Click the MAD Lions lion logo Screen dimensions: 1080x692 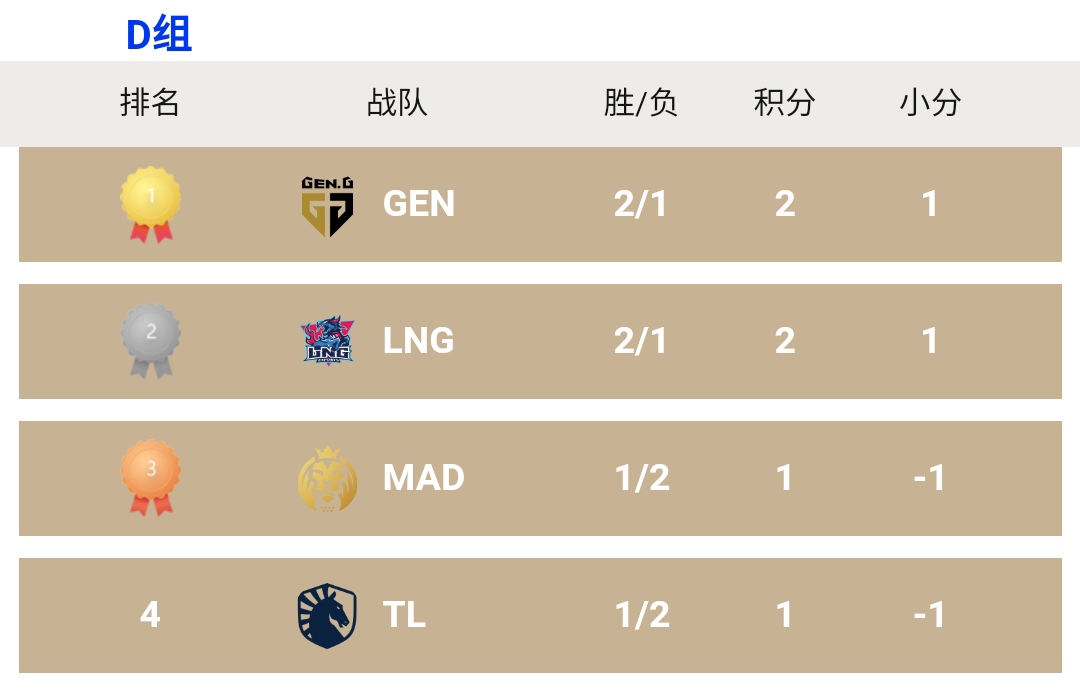[327, 478]
